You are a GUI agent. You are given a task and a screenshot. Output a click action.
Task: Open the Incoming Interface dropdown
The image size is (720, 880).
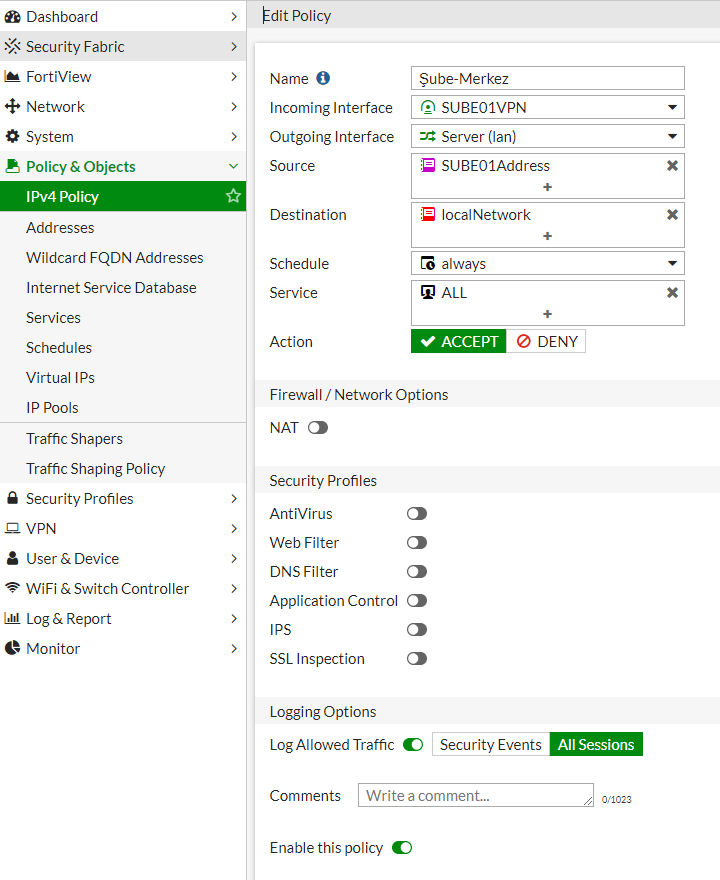point(547,107)
